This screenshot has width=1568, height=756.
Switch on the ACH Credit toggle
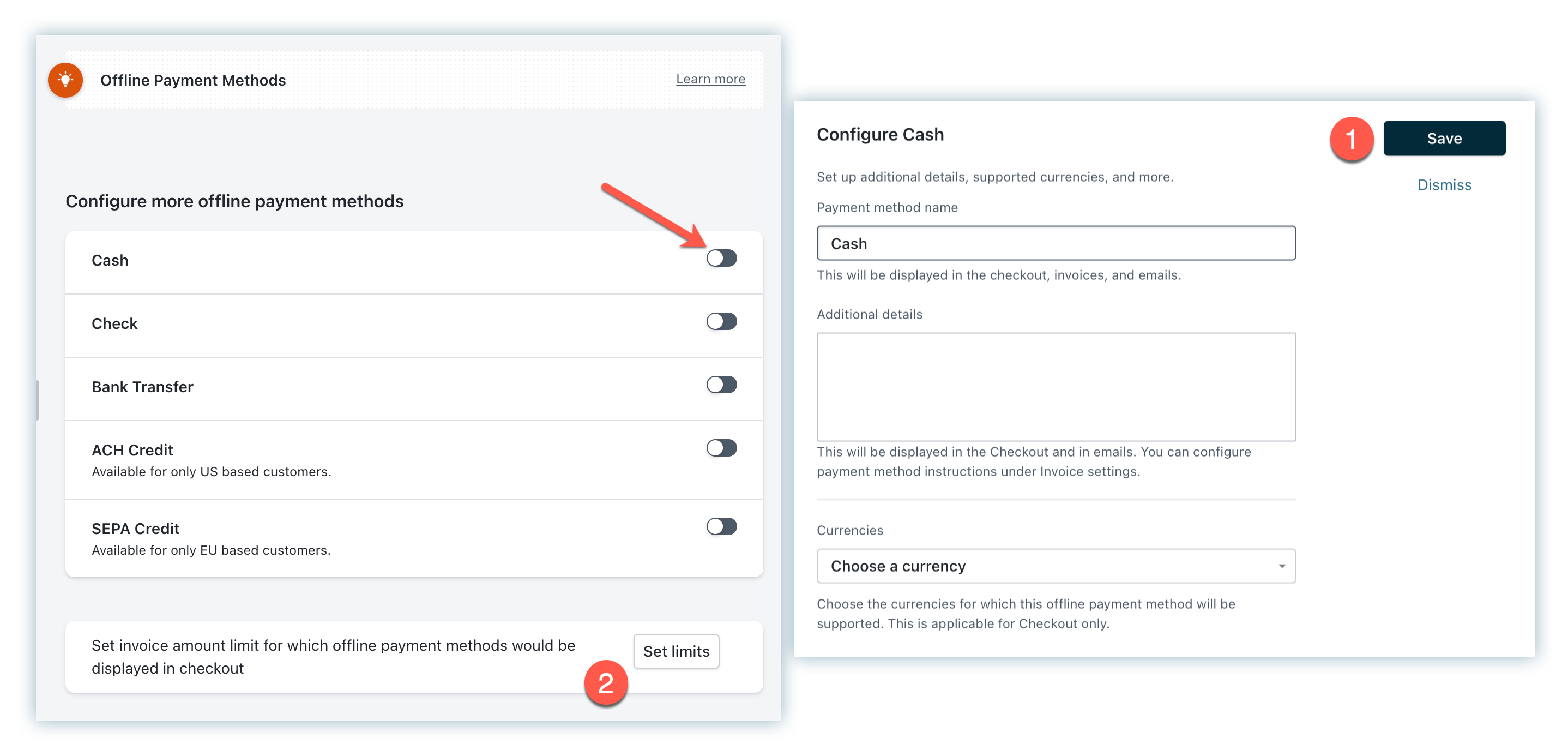pos(721,448)
